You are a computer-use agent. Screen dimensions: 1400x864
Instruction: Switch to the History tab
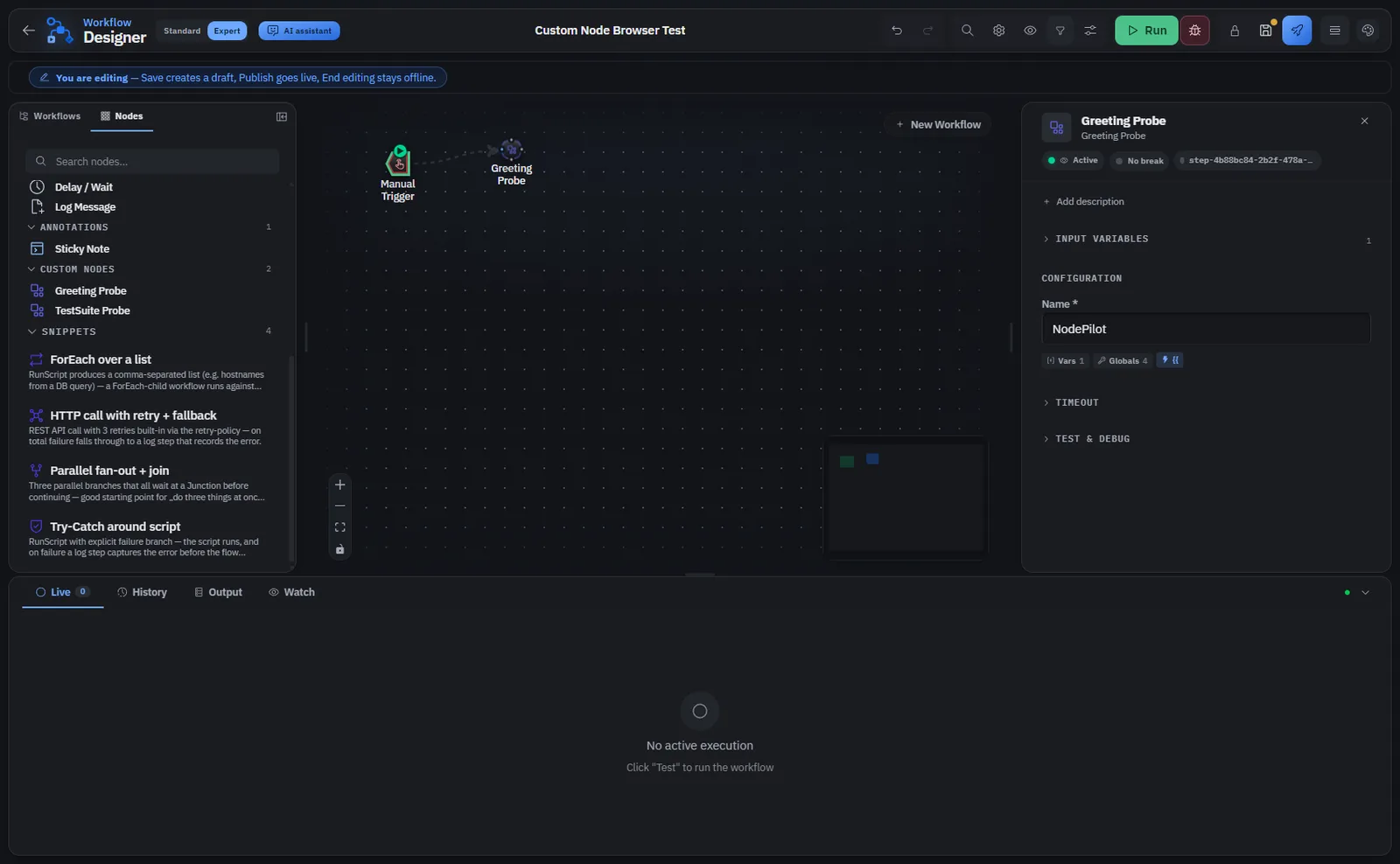pos(142,593)
